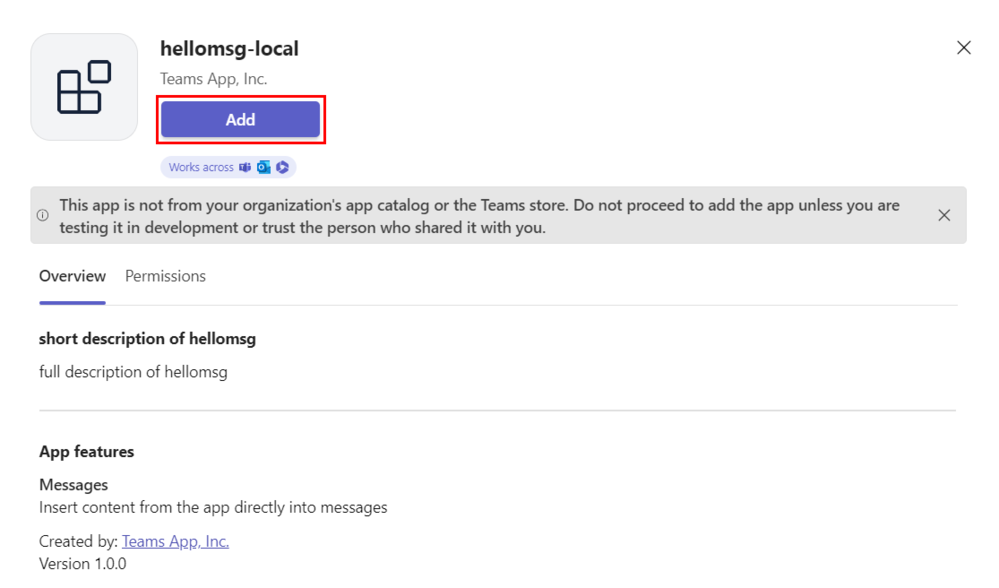
Task: Click the App features heading
Action: click(x=86, y=452)
